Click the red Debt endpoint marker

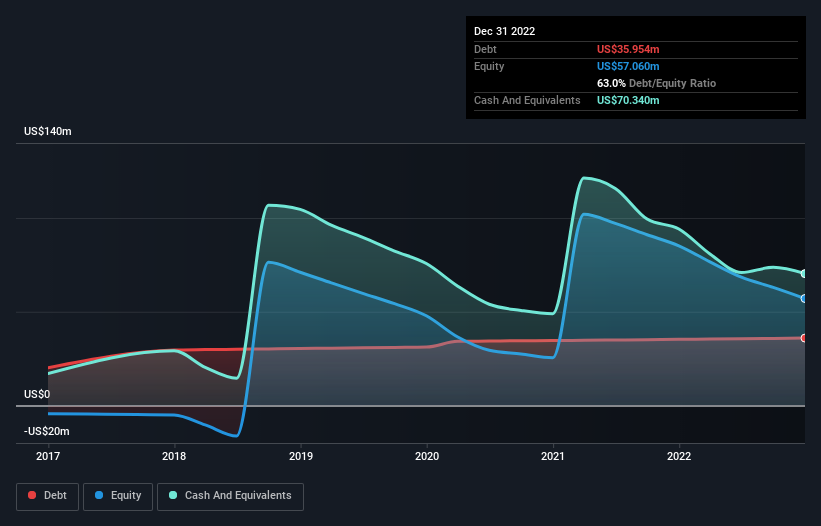[x=804, y=338]
